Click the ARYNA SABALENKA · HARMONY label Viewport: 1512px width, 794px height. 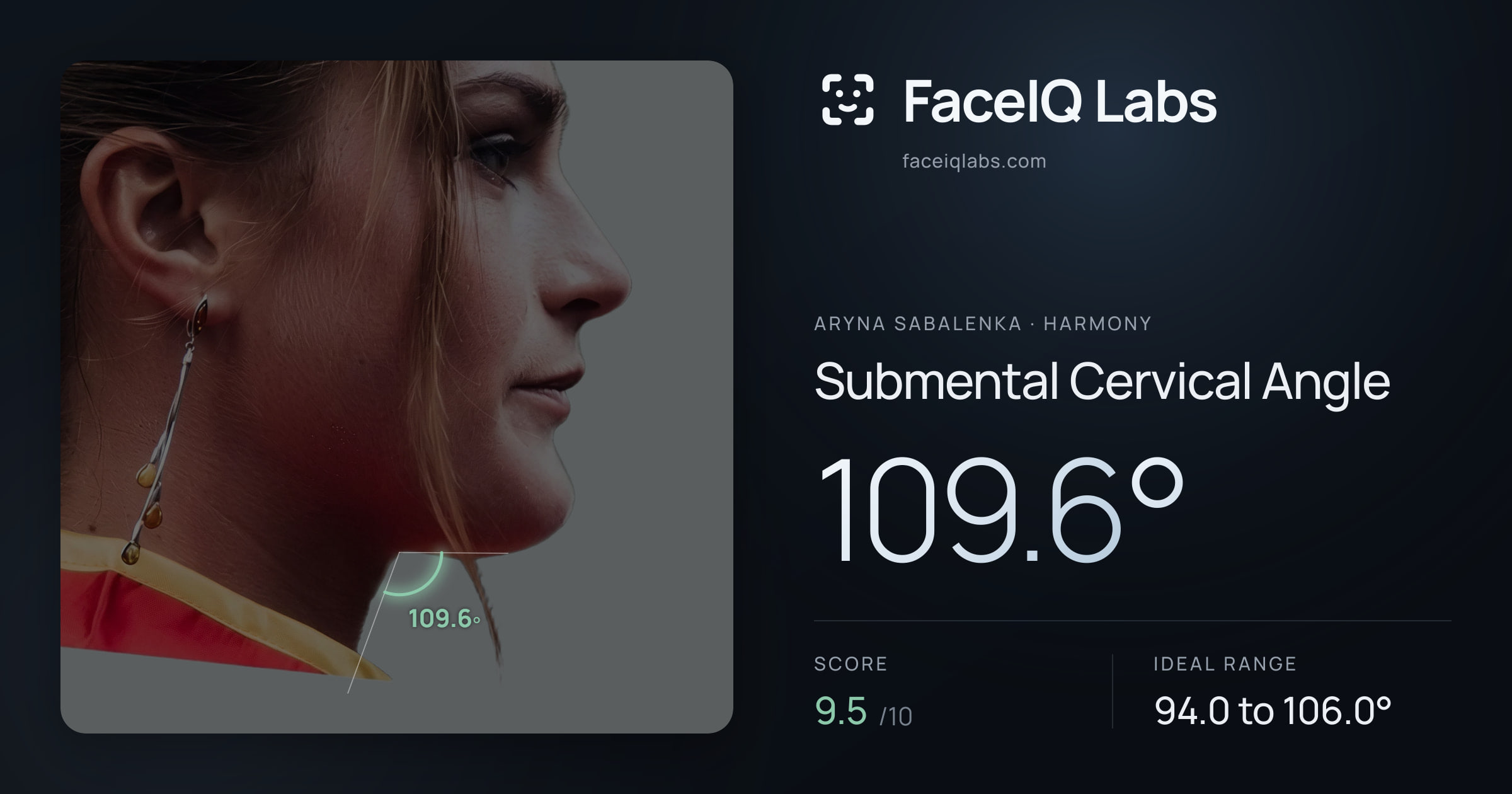(x=983, y=324)
